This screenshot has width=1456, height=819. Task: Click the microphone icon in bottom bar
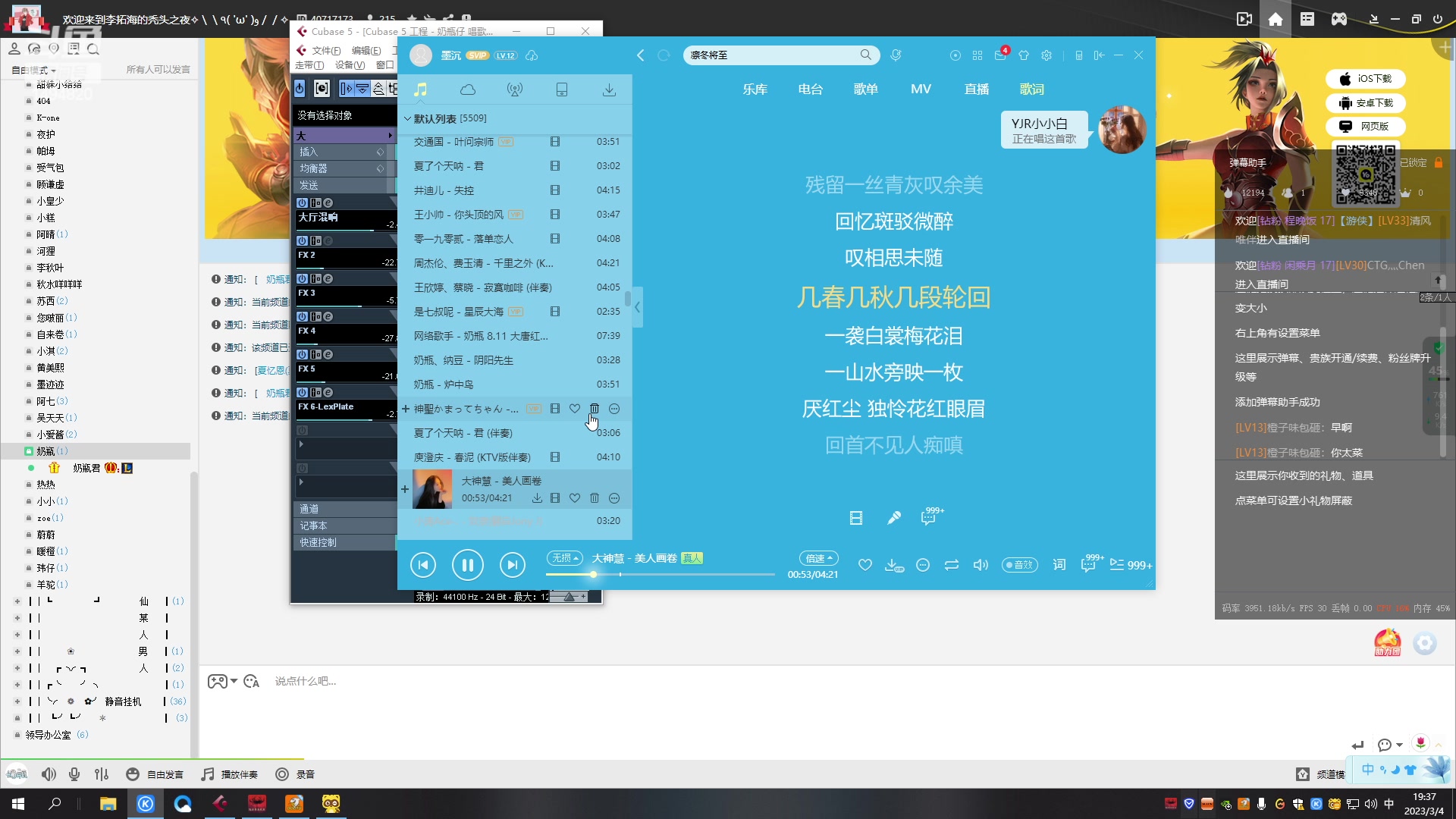(74, 774)
